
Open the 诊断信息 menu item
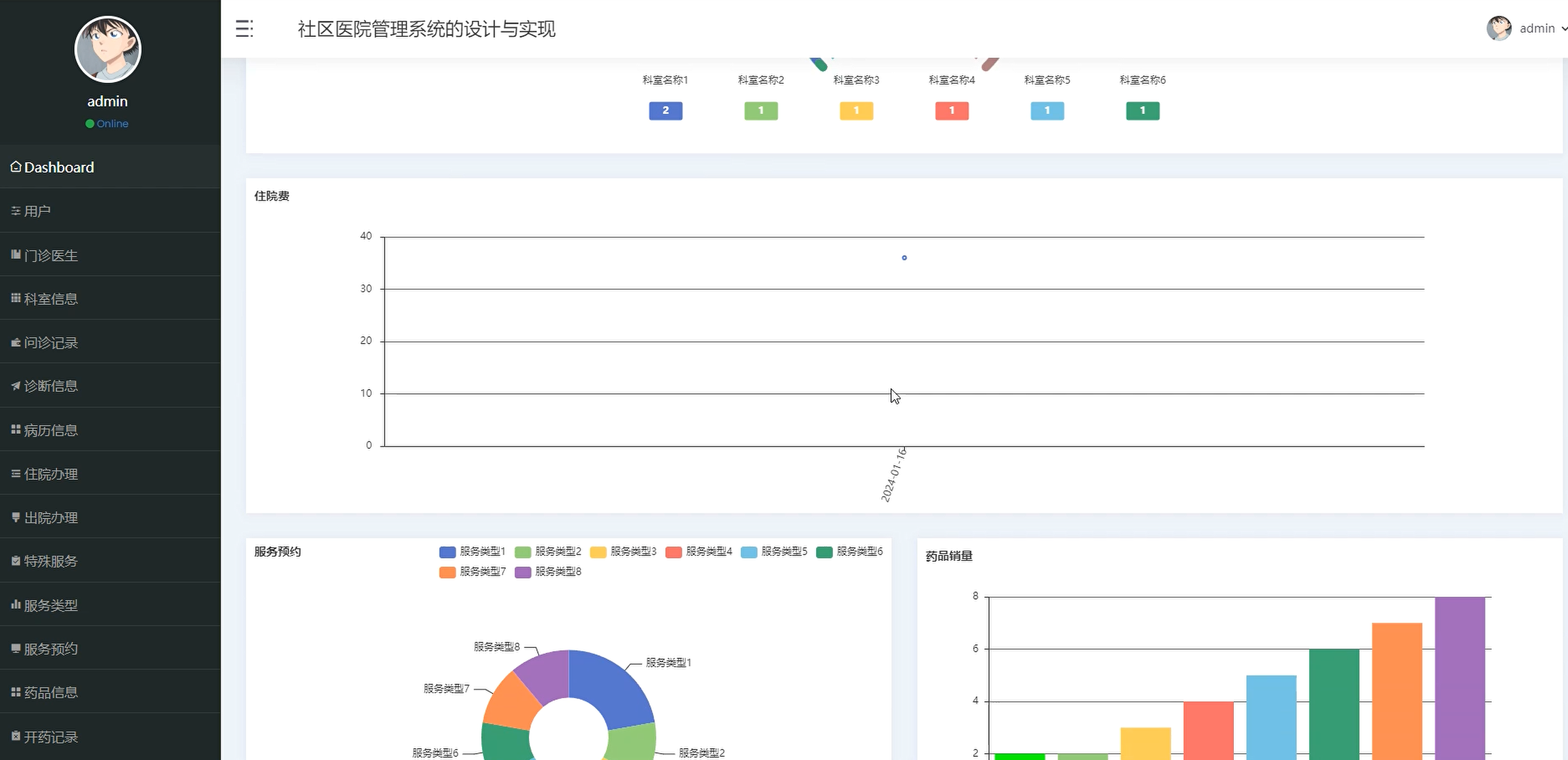pyautogui.click(x=110, y=386)
